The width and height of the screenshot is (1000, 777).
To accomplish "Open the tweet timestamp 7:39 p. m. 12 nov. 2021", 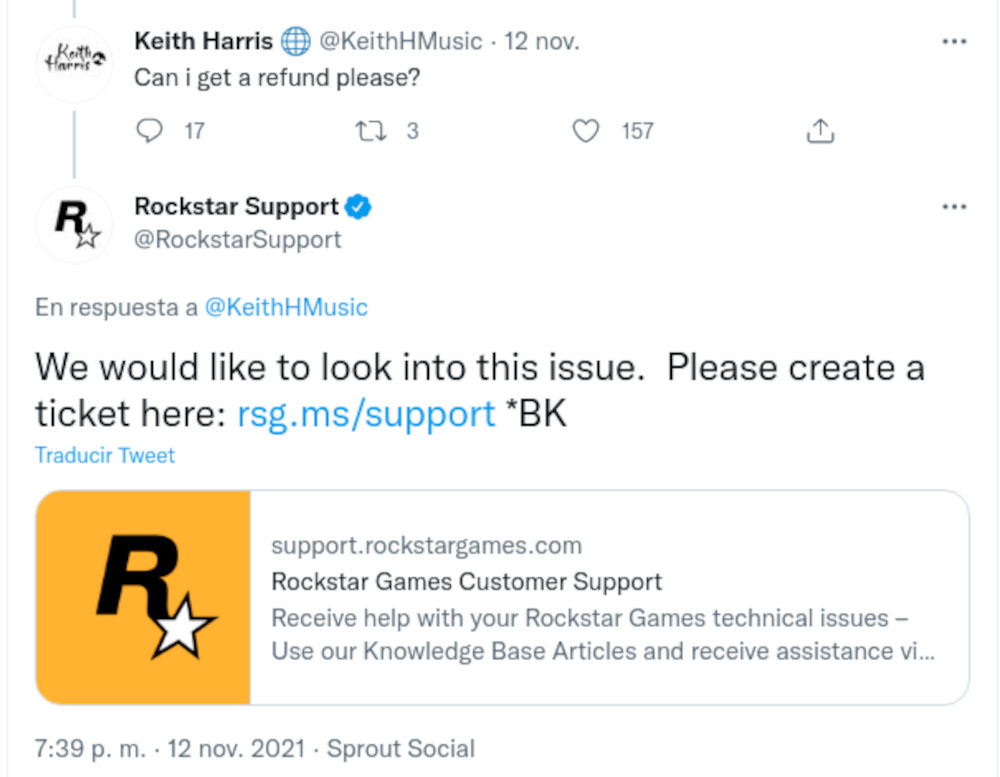I will click(166, 748).
